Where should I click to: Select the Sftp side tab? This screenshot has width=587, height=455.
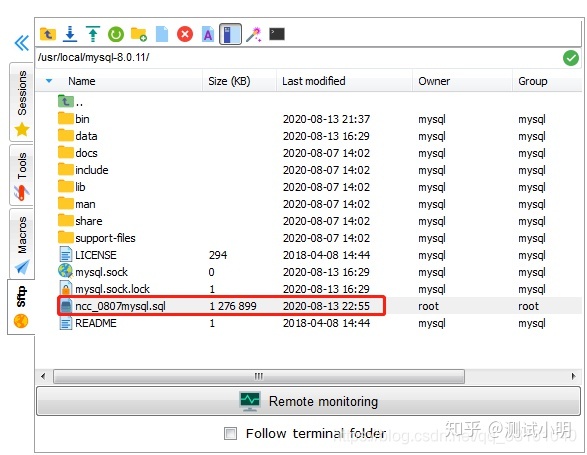21,307
